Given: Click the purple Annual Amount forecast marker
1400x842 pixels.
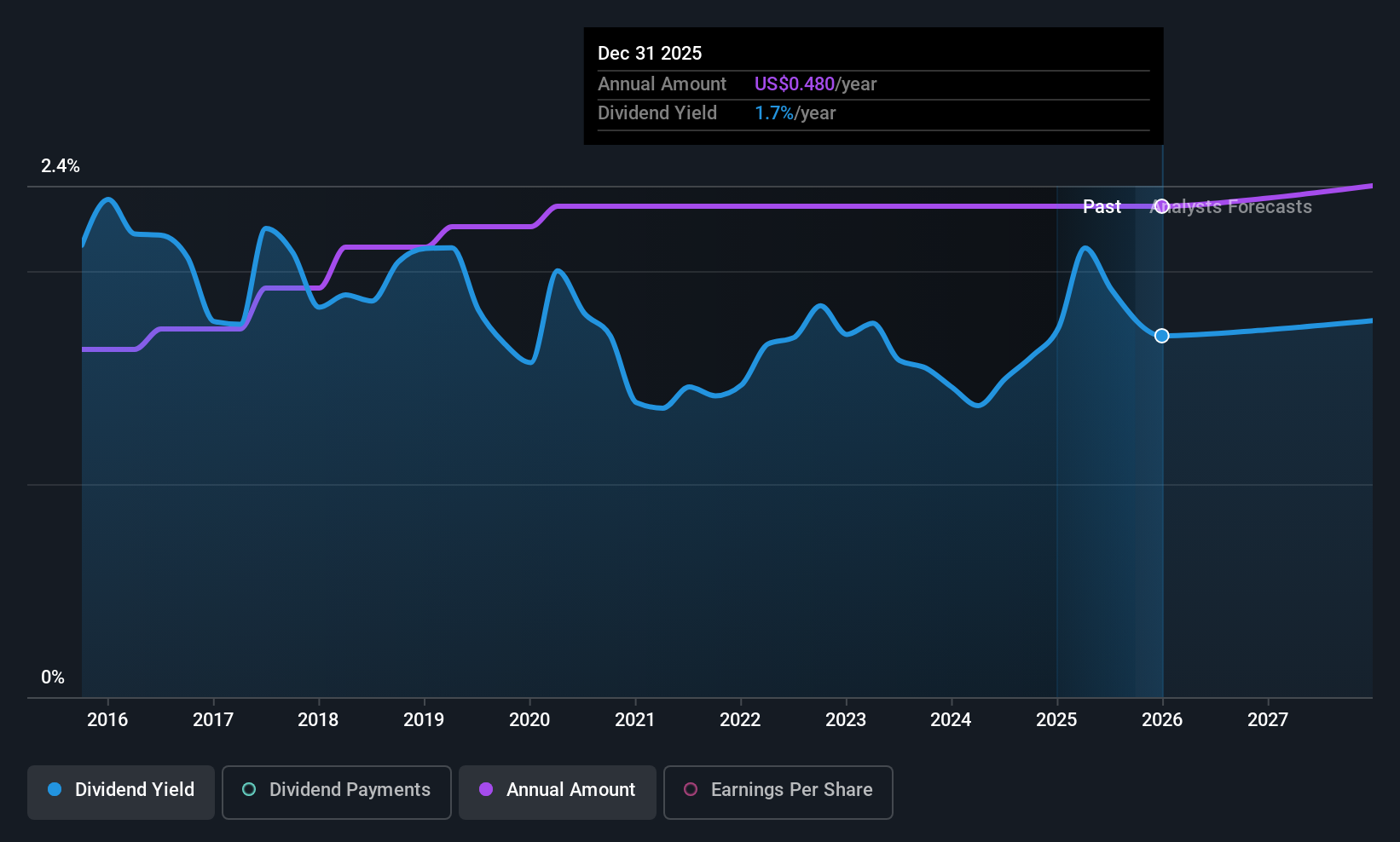Looking at the screenshot, I should (1161, 206).
